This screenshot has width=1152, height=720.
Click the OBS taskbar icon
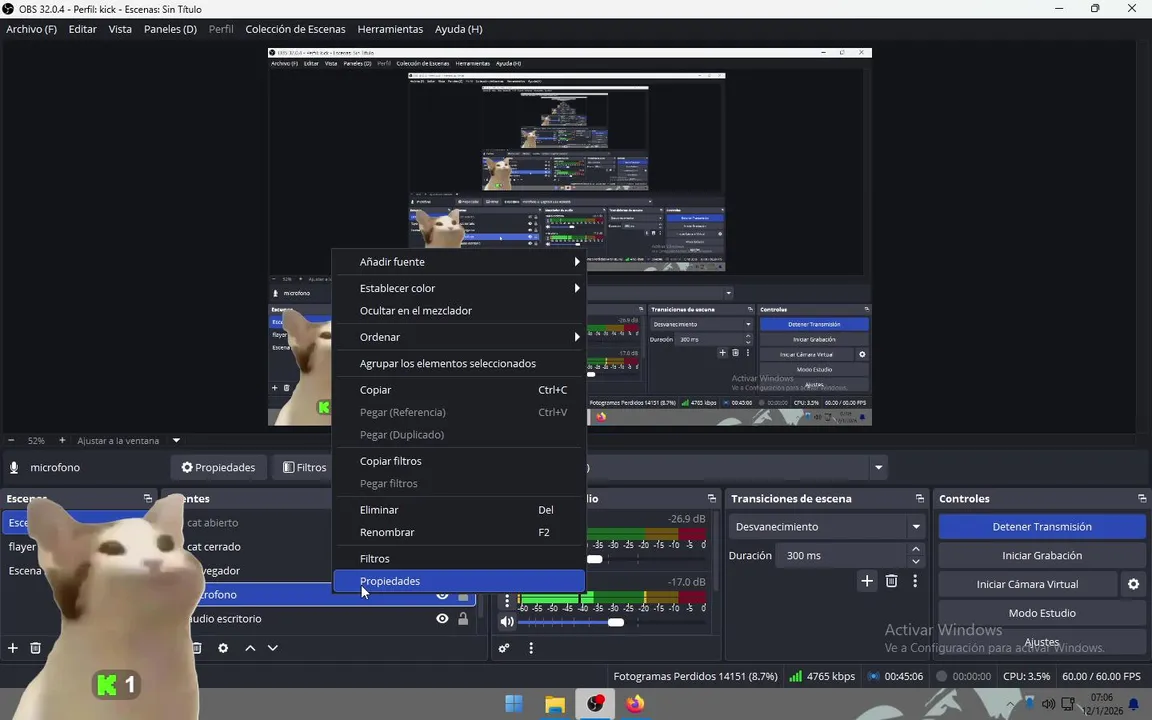pos(595,704)
